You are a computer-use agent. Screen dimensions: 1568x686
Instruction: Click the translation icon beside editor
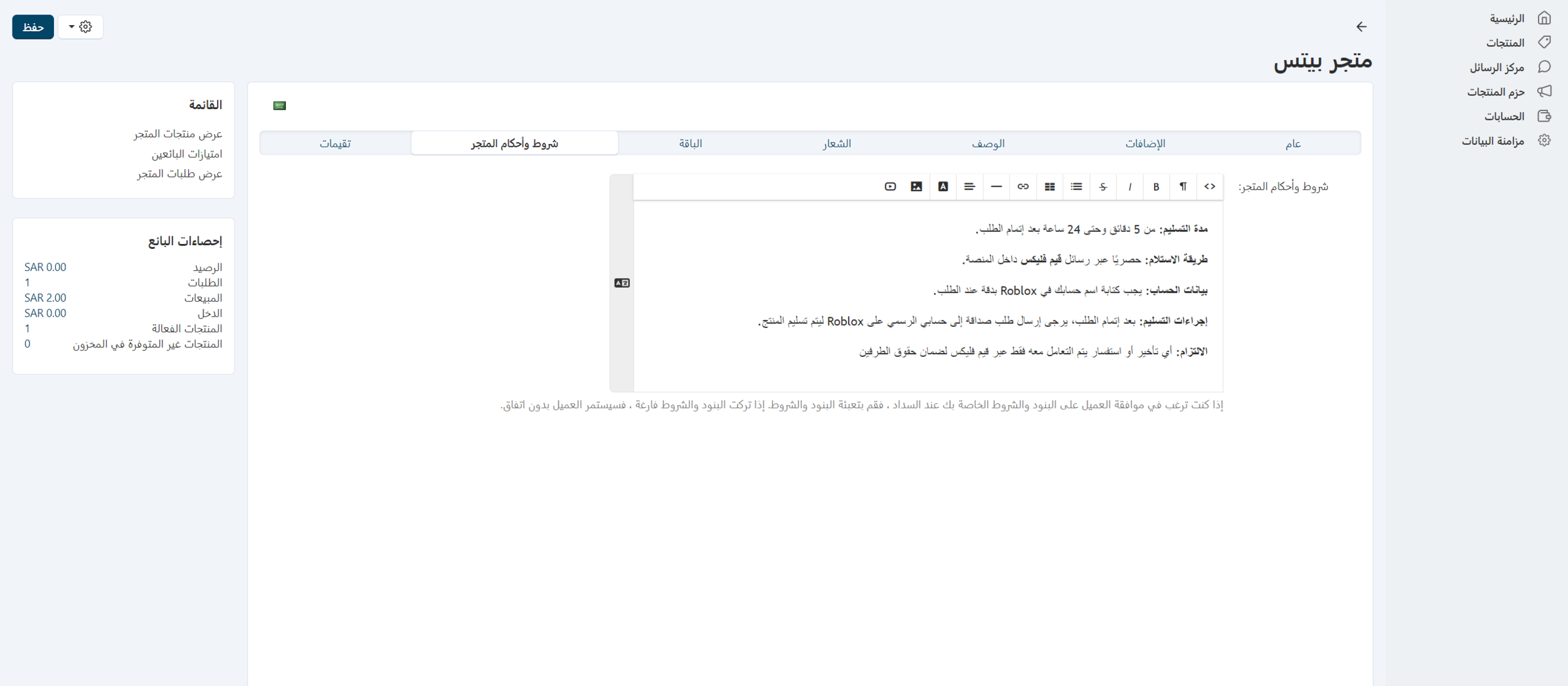coord(622,283)
